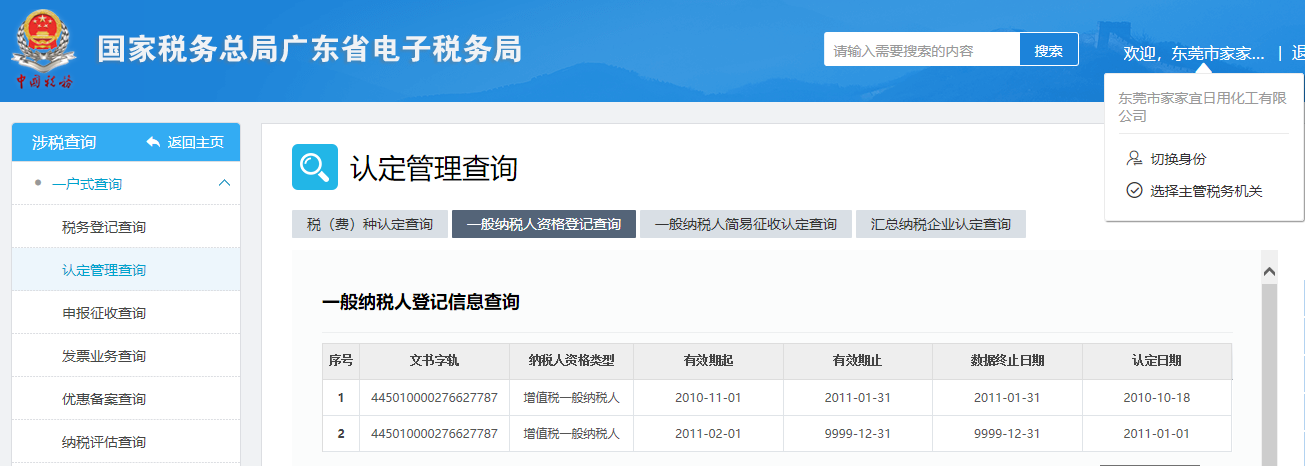The width and height of the screenshot is (1305, 466).
Task: Click the scrollbar up arrow
Action: pos(1269,271)
